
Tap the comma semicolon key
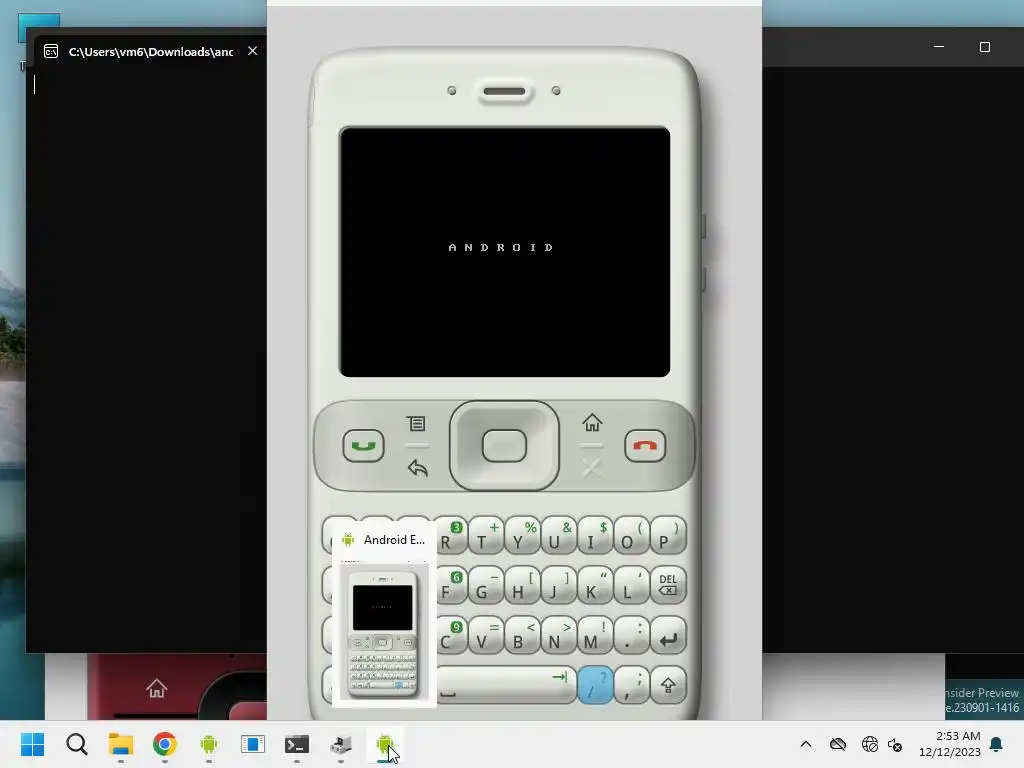click(632, 684)
